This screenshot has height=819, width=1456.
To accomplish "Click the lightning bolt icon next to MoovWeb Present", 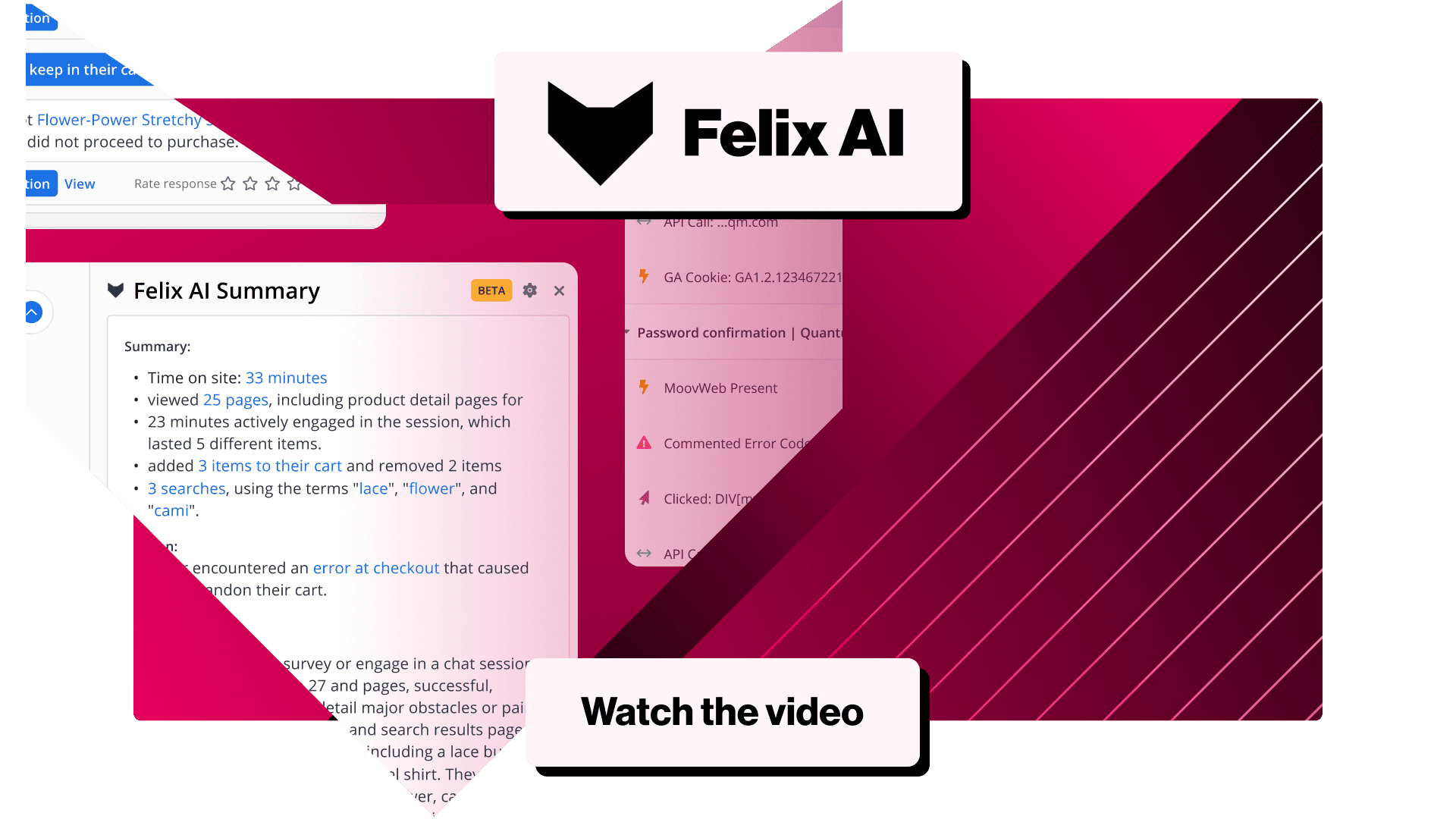I will coord(642,388).
